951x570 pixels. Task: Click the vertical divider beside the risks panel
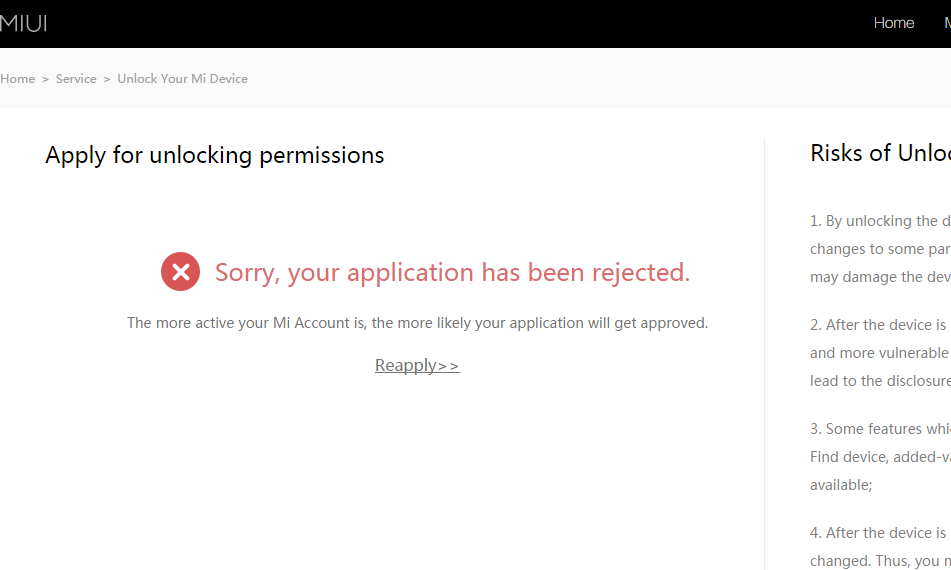765,350
